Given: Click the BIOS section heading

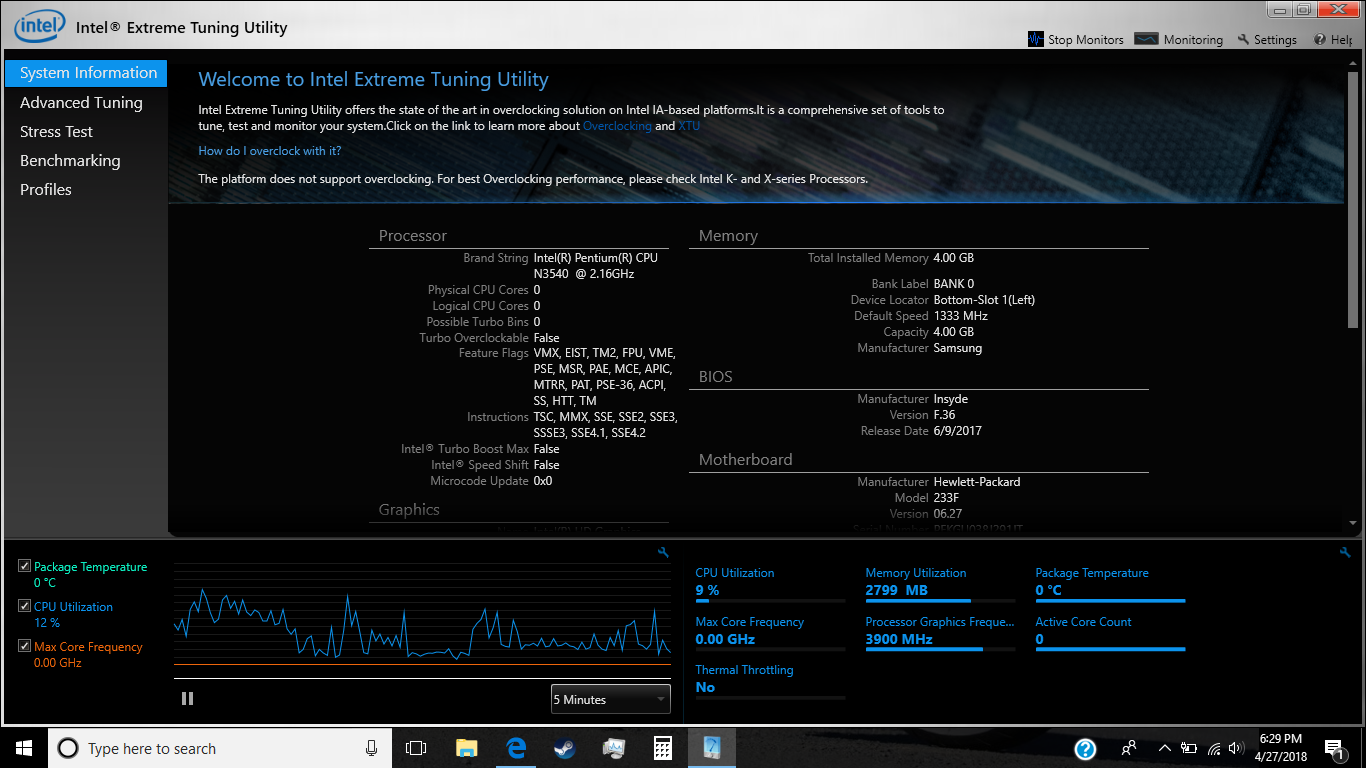Looking at the screenshot, I should tap(716, 377).
